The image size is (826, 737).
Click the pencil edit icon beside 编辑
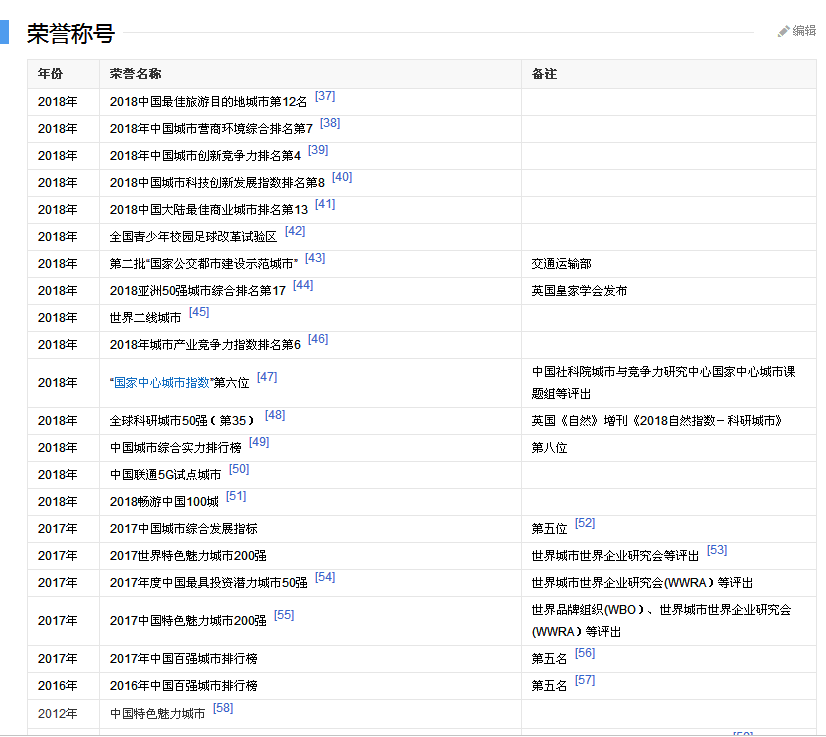coord(783,32)
